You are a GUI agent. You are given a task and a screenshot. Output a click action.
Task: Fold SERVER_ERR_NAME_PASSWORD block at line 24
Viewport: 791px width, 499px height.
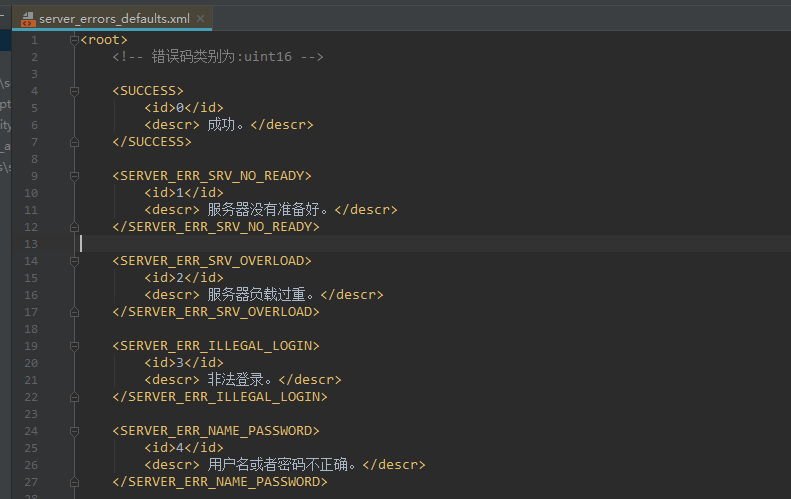click(x=74, y=431)
